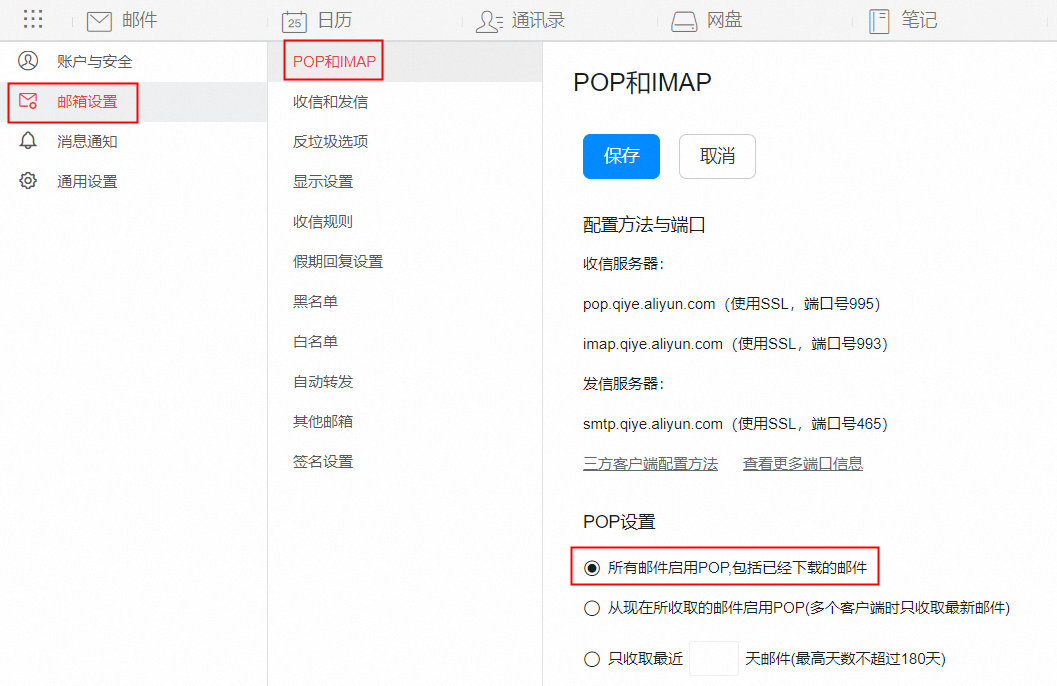The height and width of the screenshot is (686, 1057).
Task: Click the days number input box
Action: 714,659
